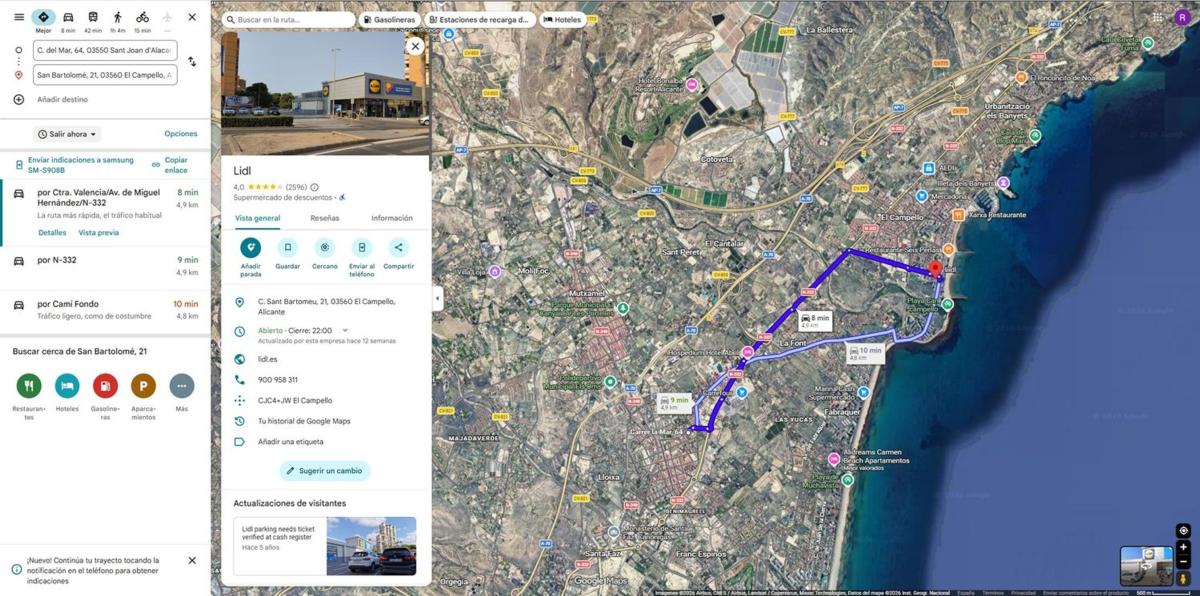Click Sugerir un cambio button
This screenshot has height=596, width=1200.
[x=325, y=471]
